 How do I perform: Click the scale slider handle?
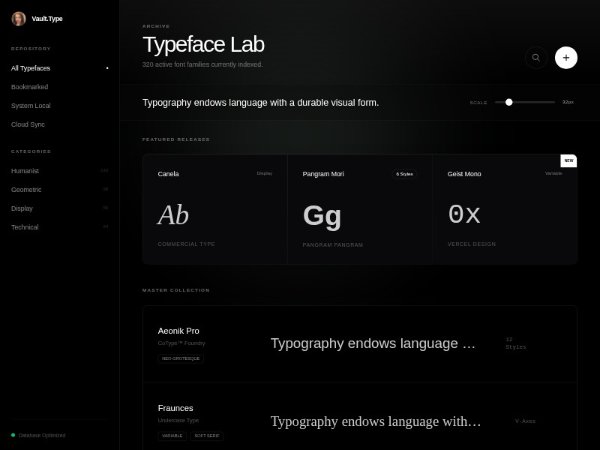point(509,102)
